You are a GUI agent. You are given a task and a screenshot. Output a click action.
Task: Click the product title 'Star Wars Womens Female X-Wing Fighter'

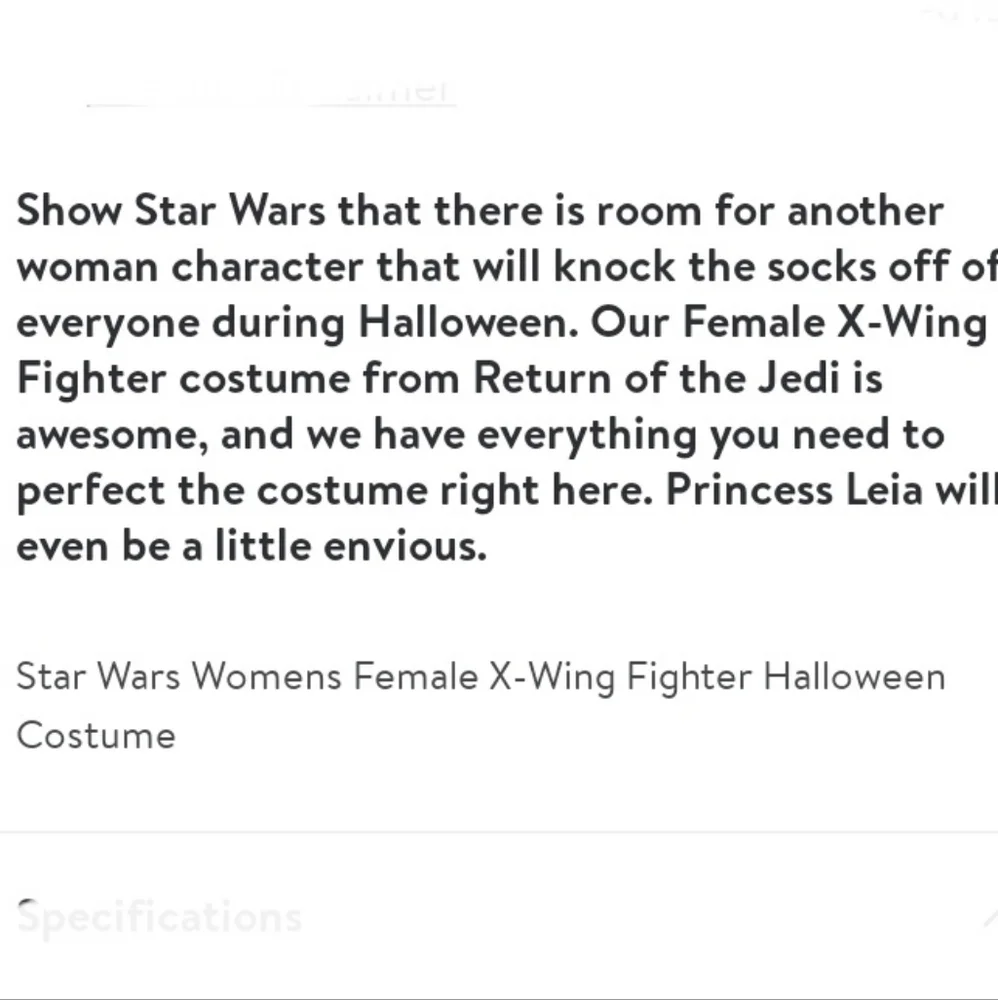pos(480,676)
